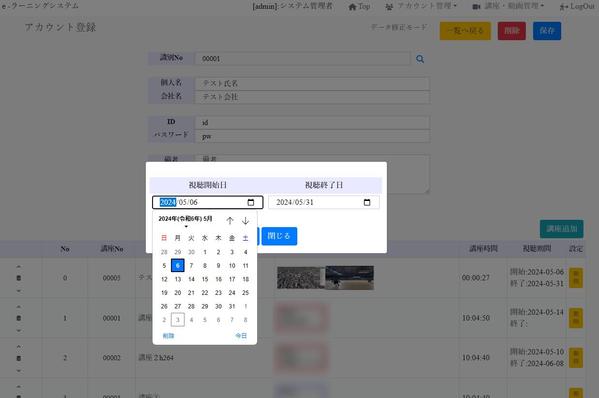Image resolution: width=599 pixels, height=398 pixels.
Task: Click the ID input field
Action: point(312,123)
